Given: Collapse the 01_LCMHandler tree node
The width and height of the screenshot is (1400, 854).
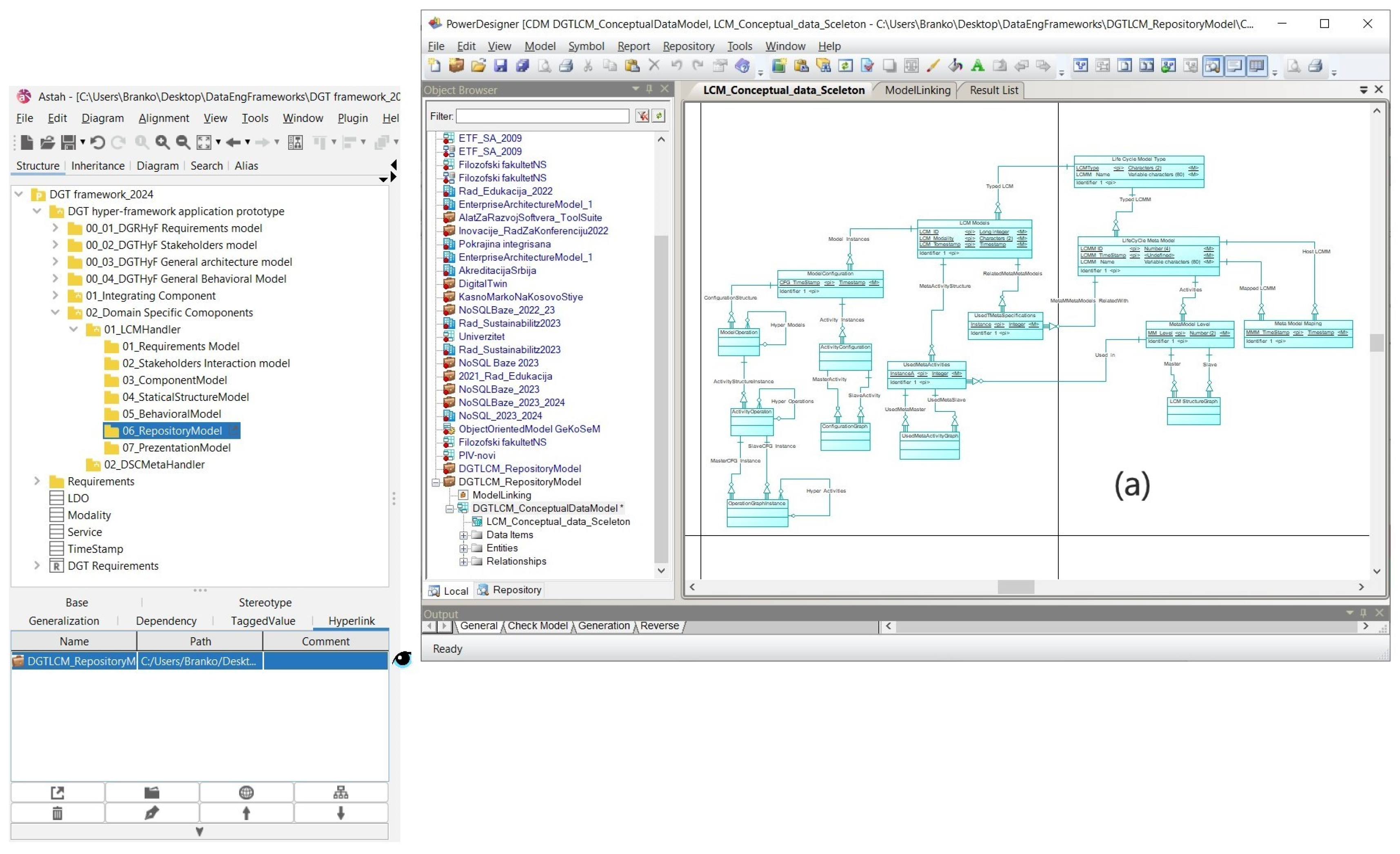Looking at the screenshot, I should click(x=73, y=329).
